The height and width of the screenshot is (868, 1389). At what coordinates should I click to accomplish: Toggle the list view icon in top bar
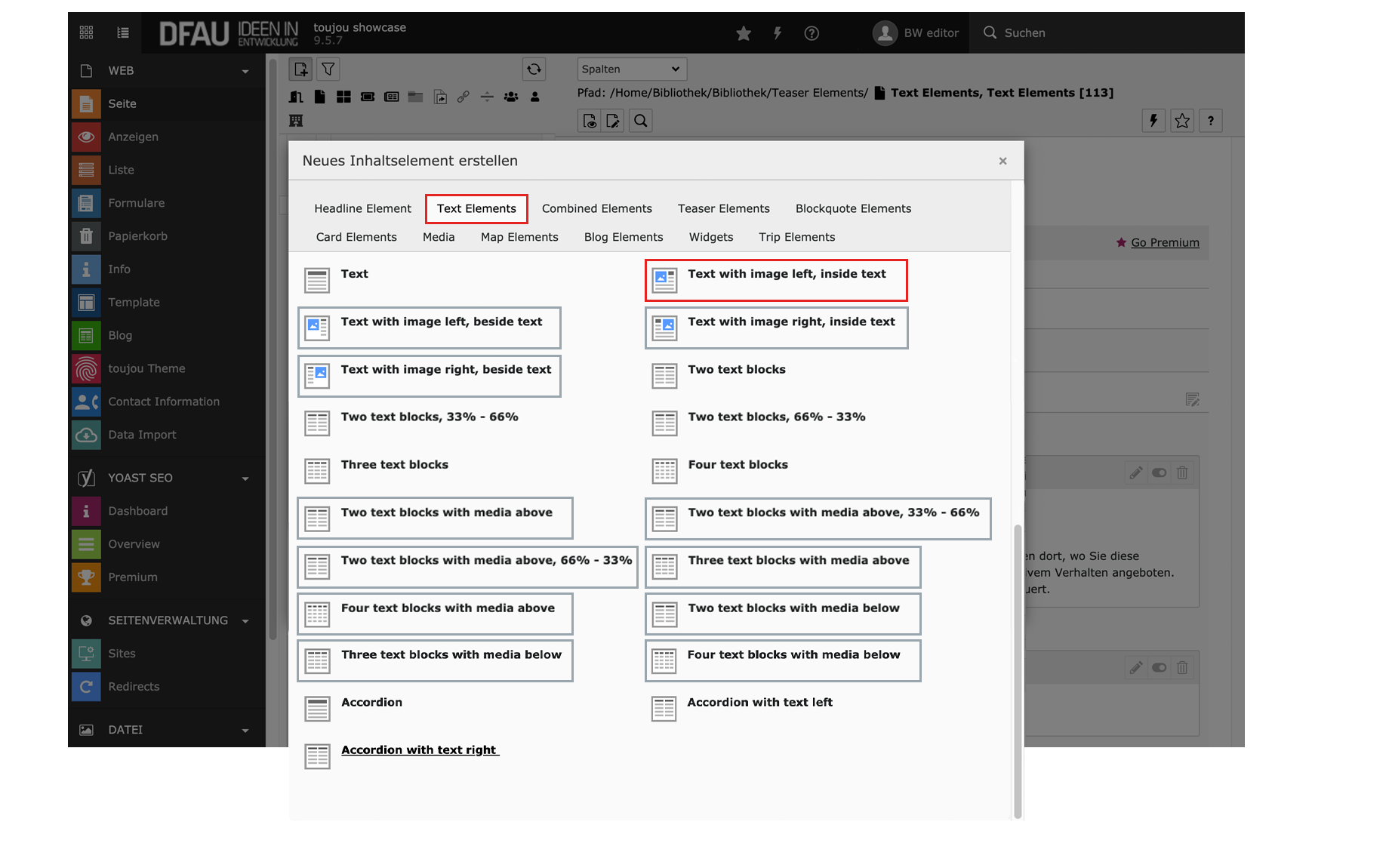pos(123,32)
